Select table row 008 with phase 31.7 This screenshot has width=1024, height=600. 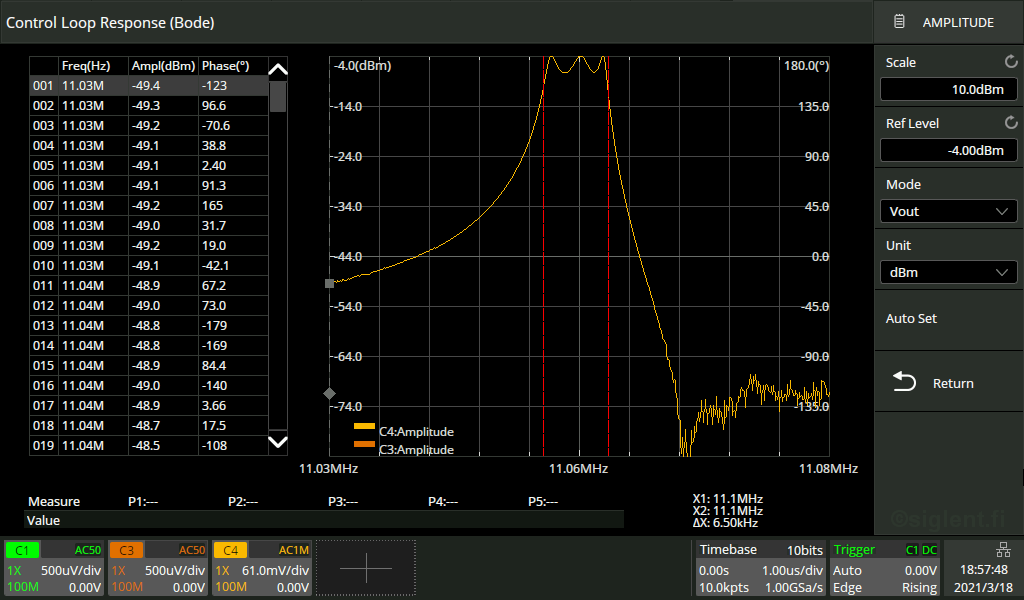pyautogui.click(x=149, y=225)
